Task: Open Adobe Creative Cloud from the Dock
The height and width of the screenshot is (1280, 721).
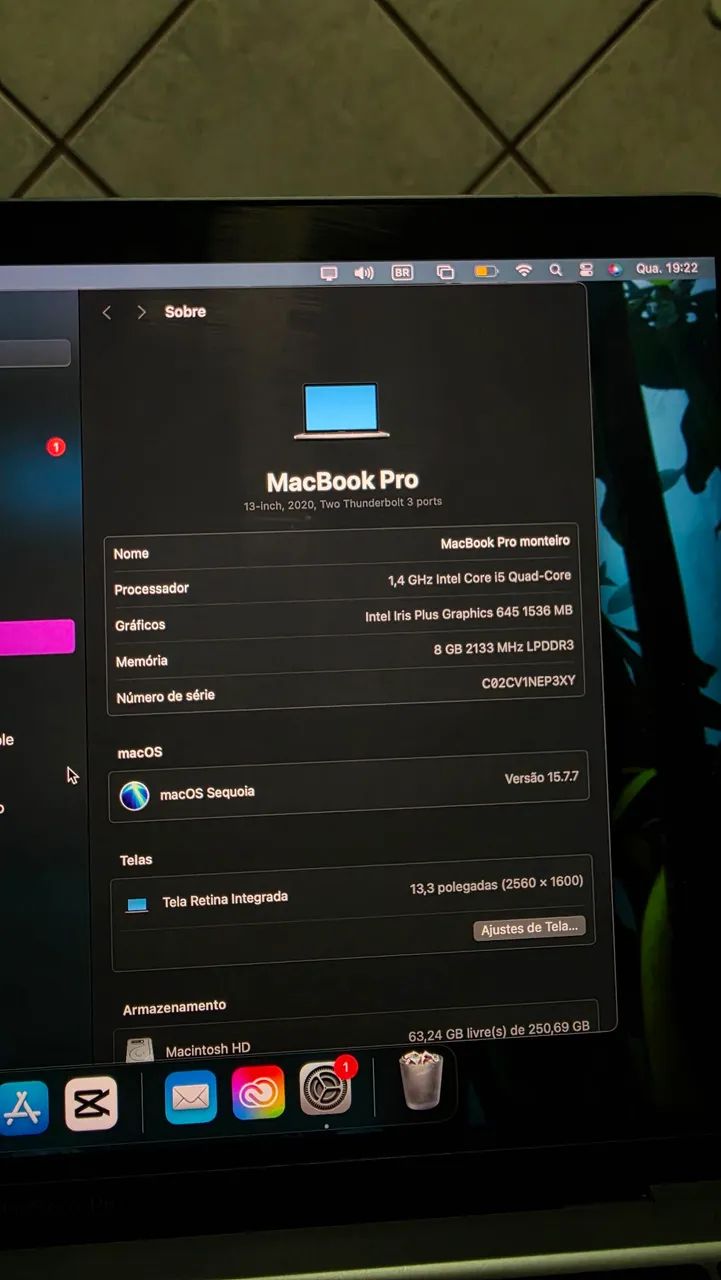Action: (x=258, y=1093)
